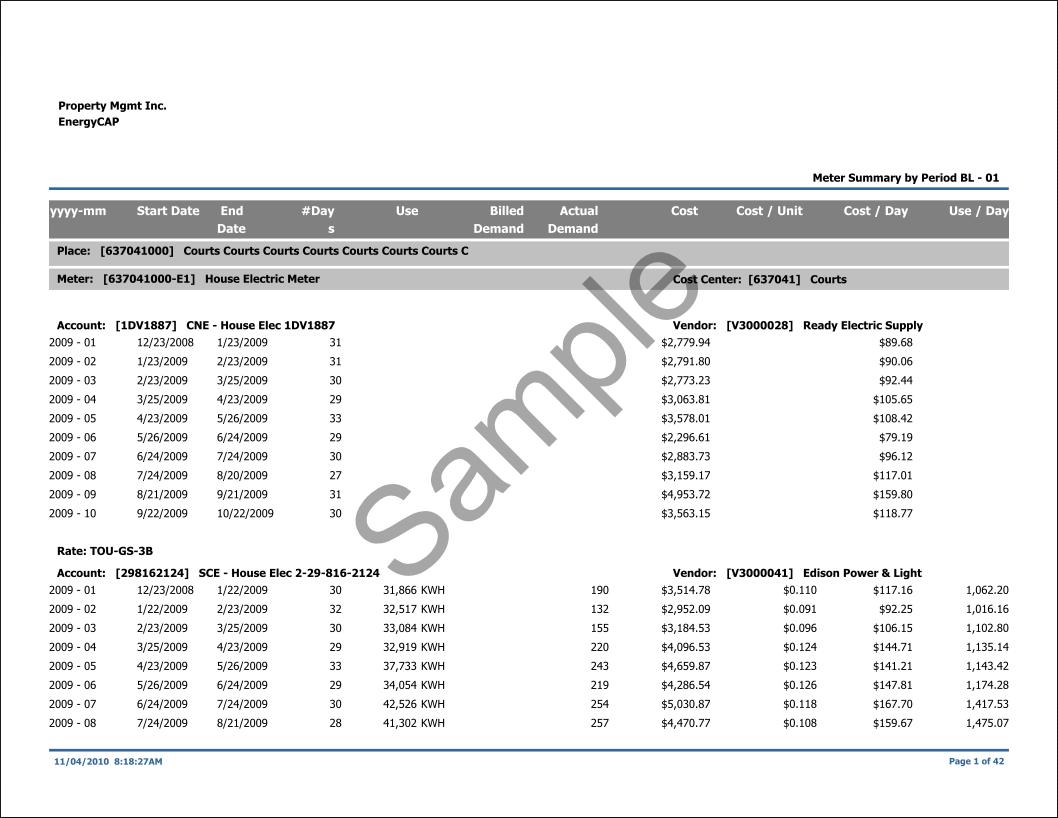Image resolution: width=1058 pixels, height=818 pixels.
Task: Click the Start Date column header
Action: 167,211
